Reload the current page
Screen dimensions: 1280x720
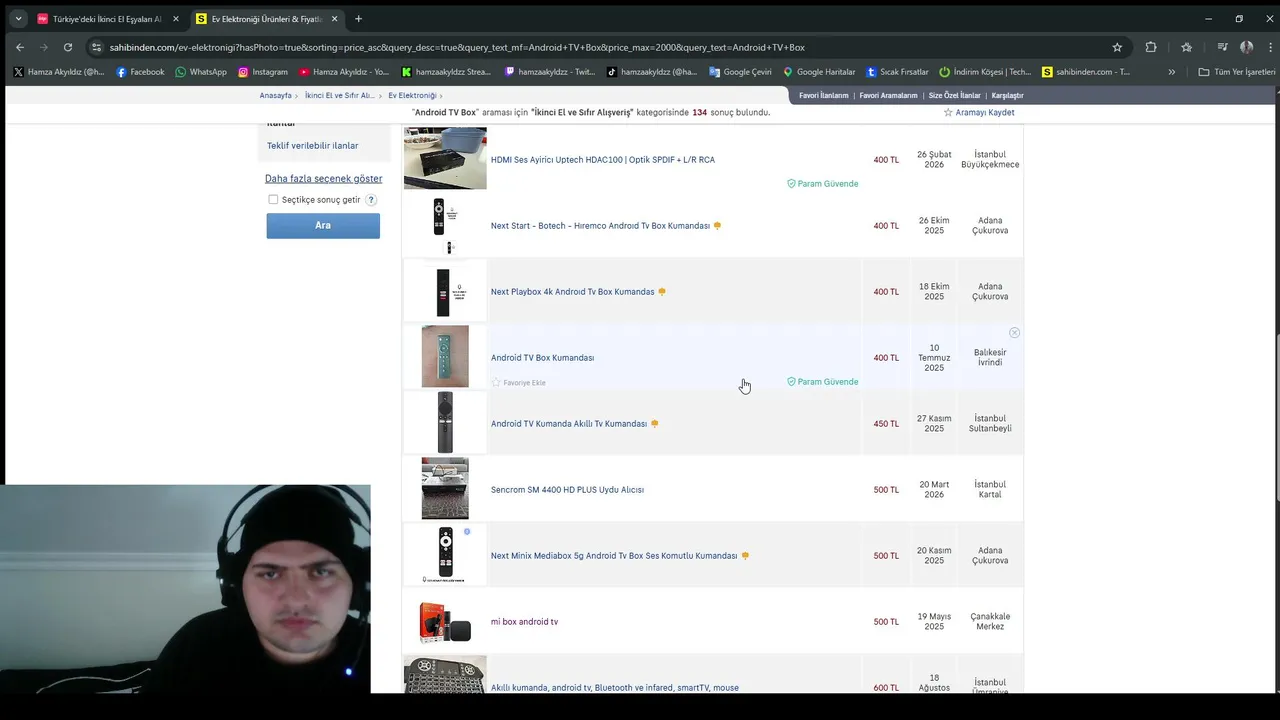coord(68,47)
